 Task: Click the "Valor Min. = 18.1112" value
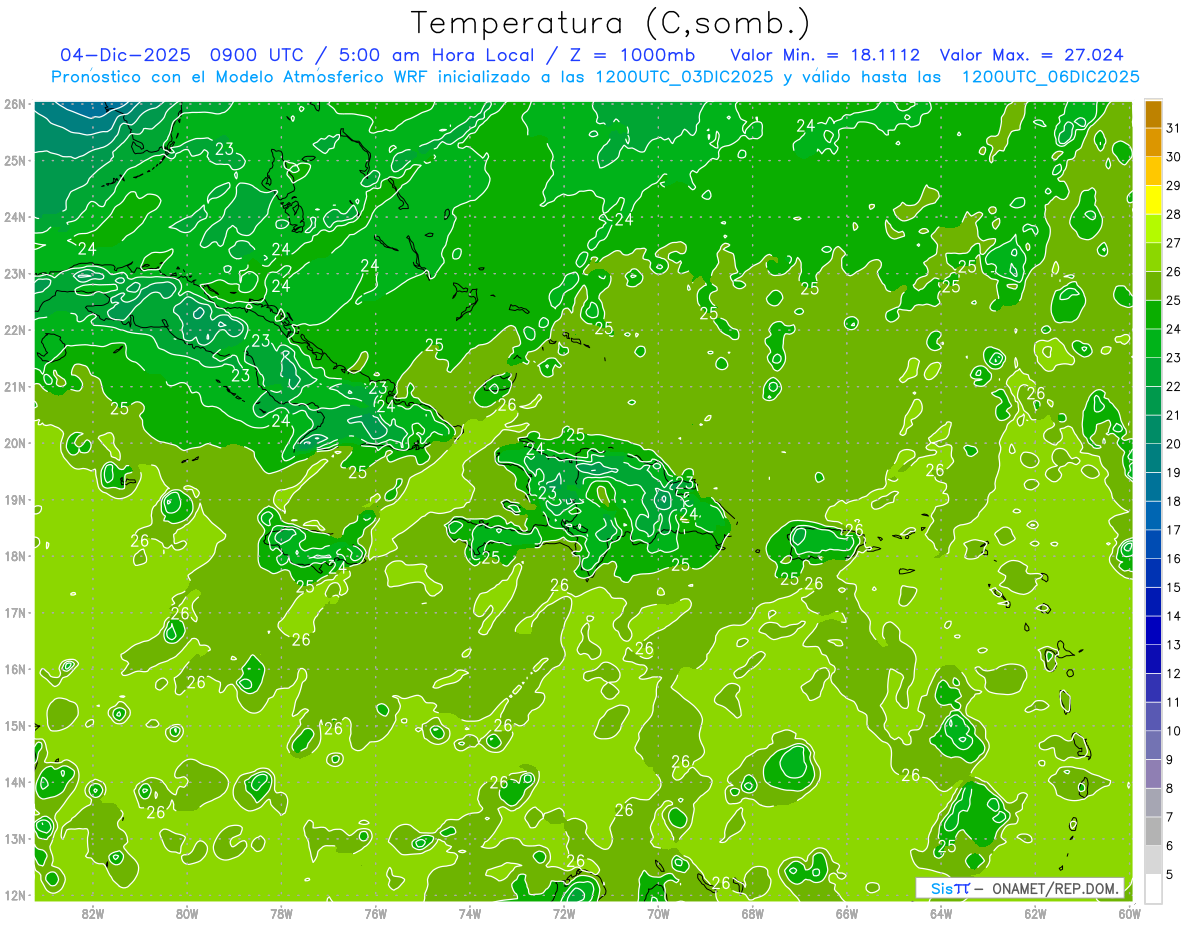tap(825, 54)
